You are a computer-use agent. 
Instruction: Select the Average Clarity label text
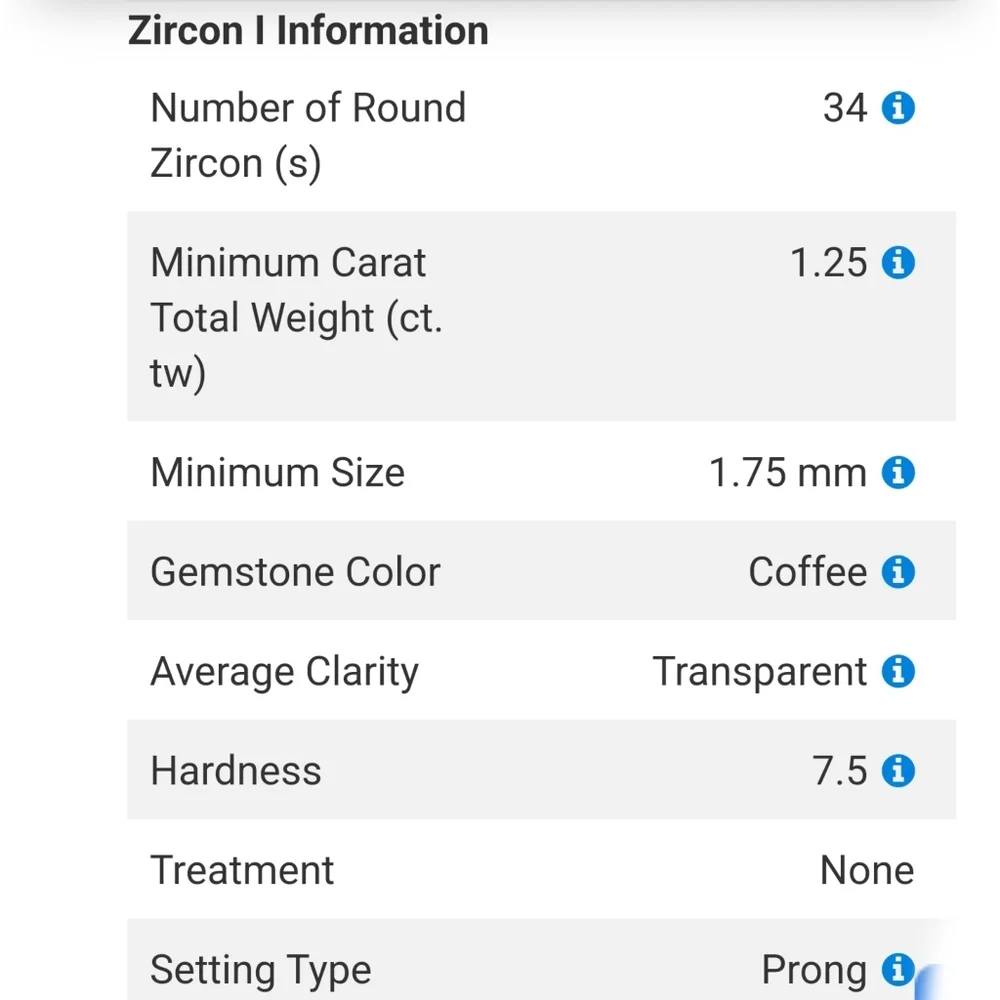(284, 672)
